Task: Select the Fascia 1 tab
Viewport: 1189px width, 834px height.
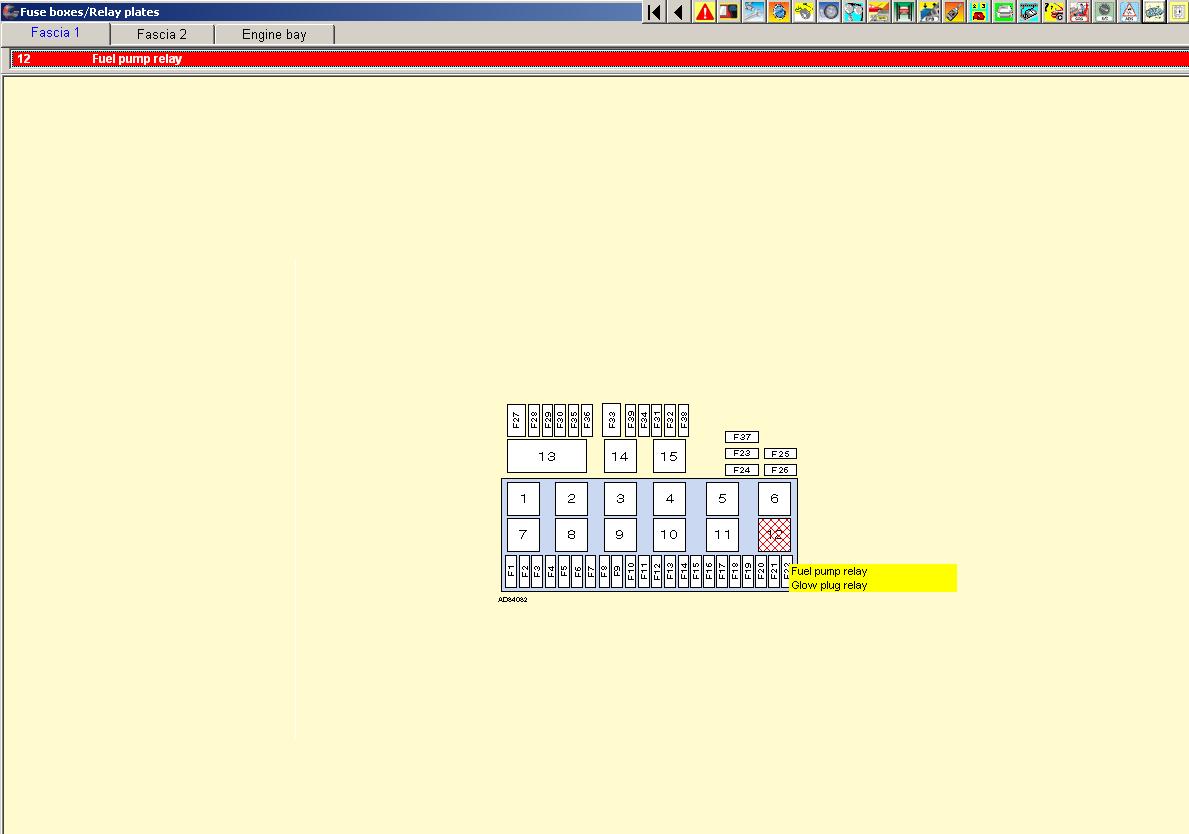Action: click(56, 33)
